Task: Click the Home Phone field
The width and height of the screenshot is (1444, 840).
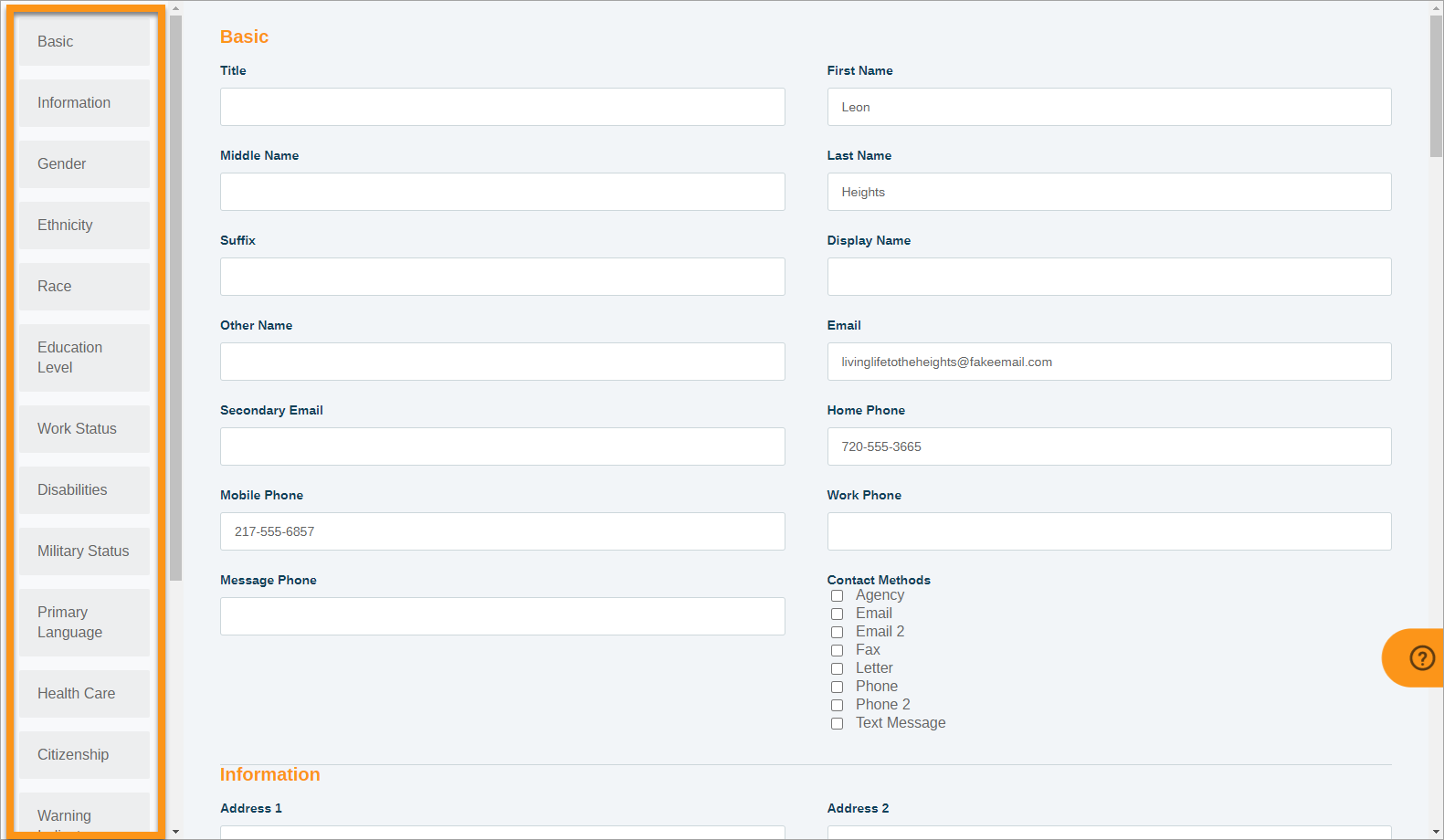Action: pos(1109,446)
